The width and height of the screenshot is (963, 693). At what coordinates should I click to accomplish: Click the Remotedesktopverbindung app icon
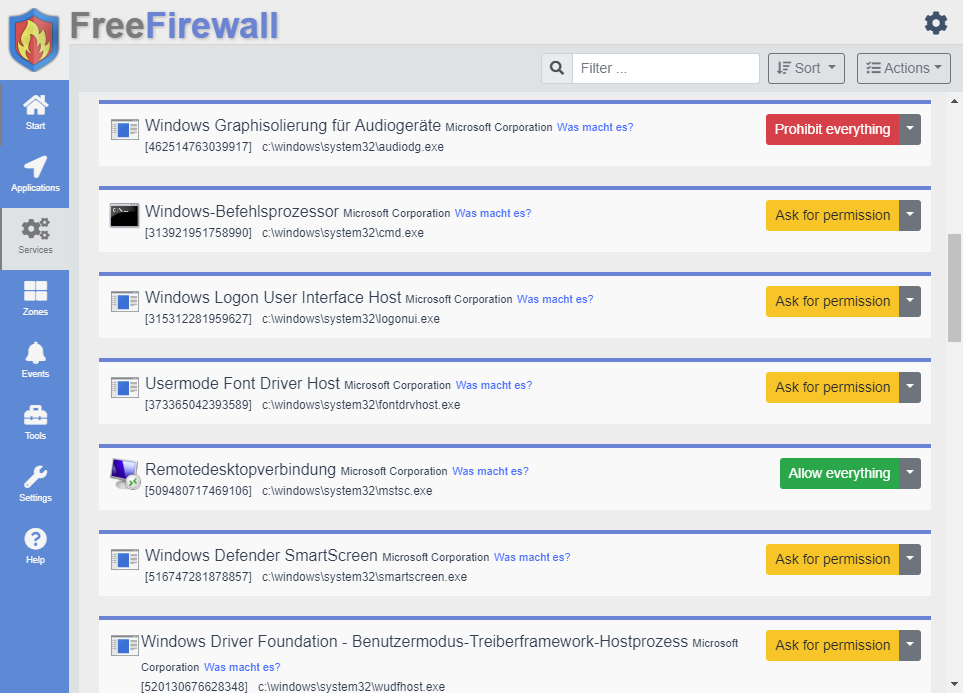click(x=125, y=474)
